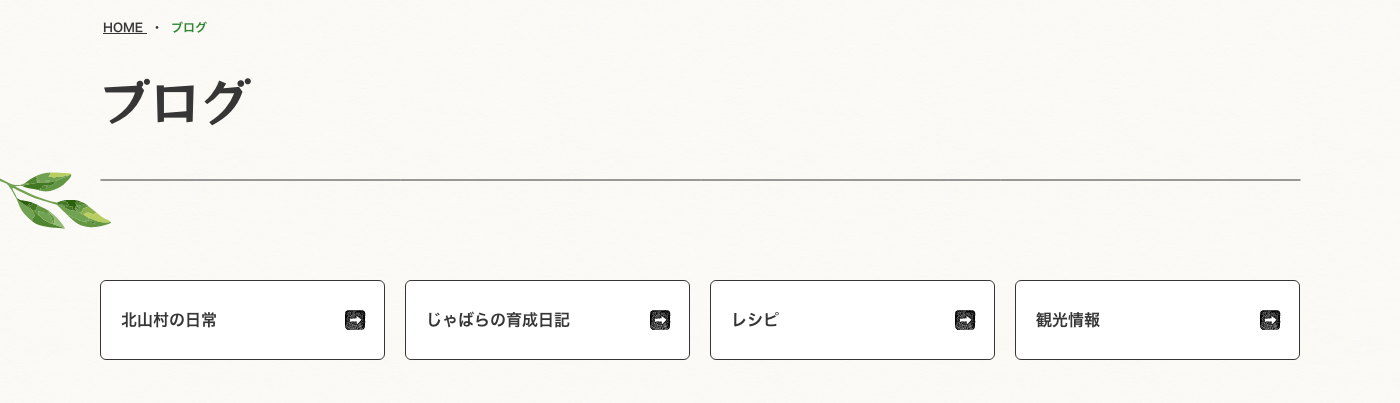Click the large ブログ page heading
This screenshot has width=1400, height=403.
(175, 102)
